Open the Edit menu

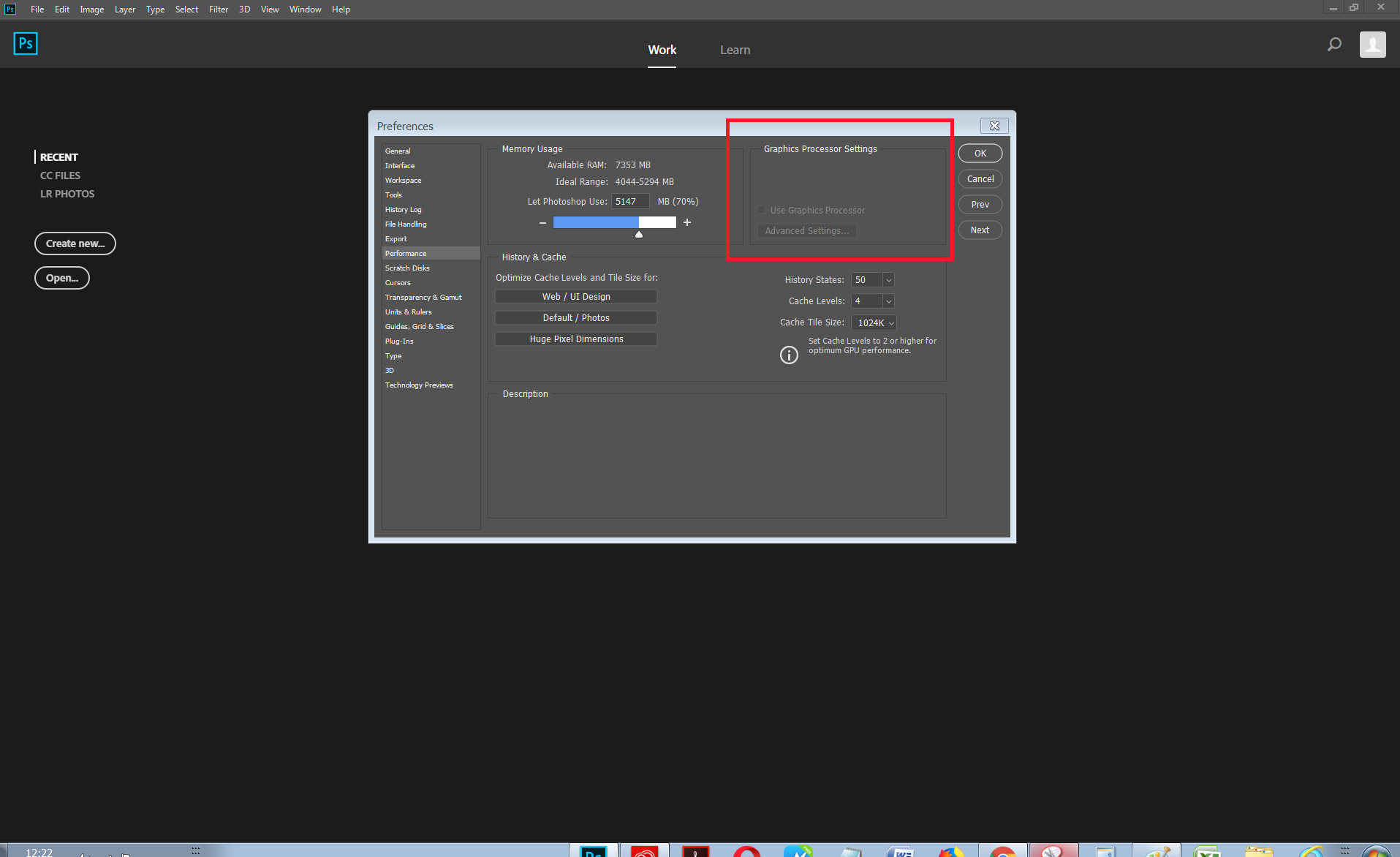pyautogui.click(x=62, y=10)
